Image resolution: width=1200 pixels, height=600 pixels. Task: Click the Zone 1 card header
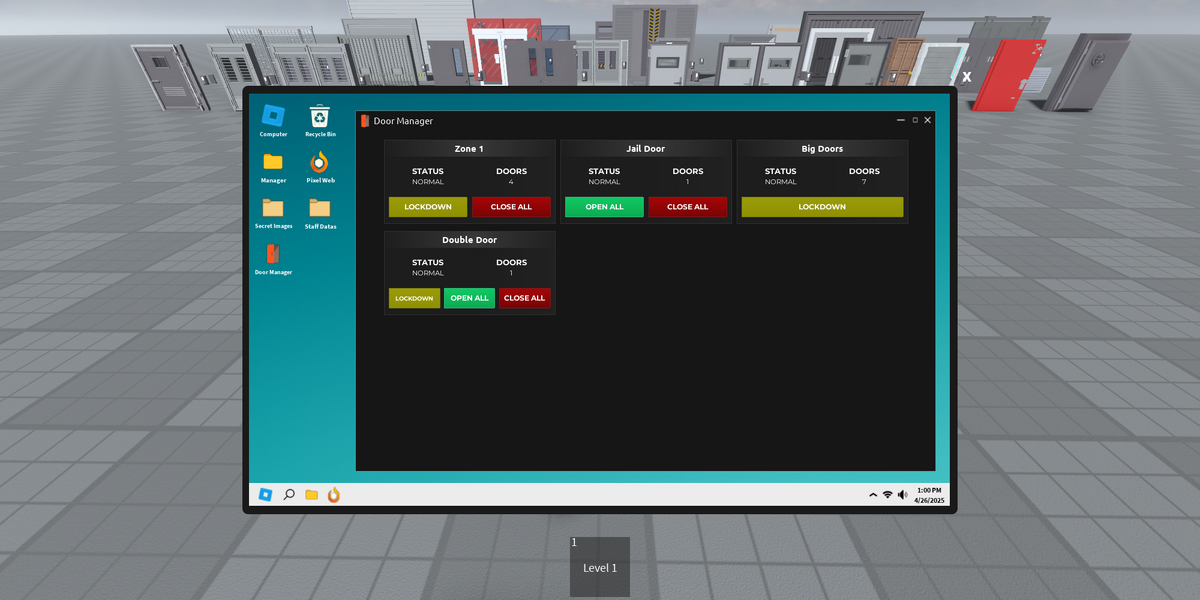click(x=469, y=149)
